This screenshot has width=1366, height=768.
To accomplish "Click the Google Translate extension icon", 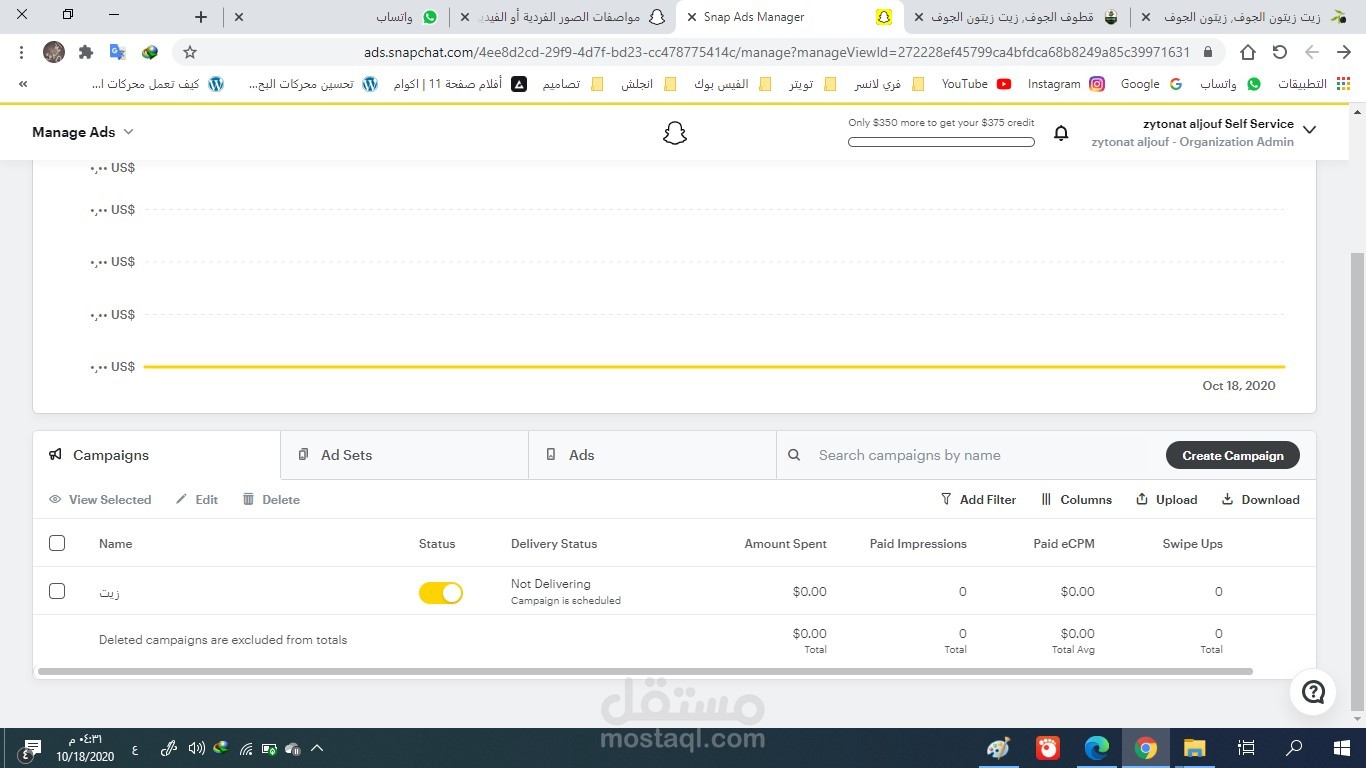I will tap(118, 52).
